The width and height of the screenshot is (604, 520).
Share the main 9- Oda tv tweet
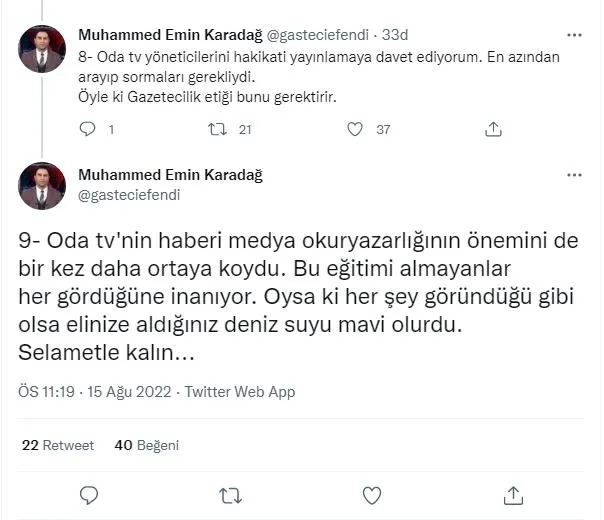(x=513, y=495)
